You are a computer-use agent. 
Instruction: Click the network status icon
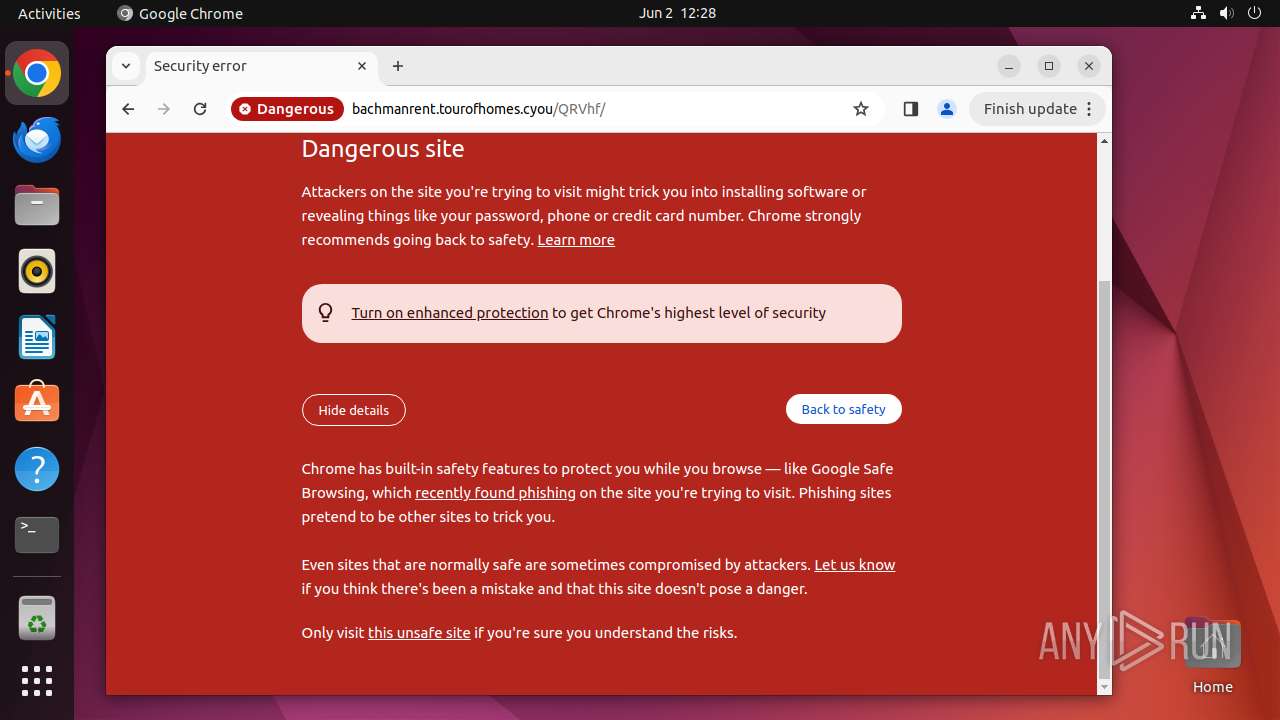1199,13
